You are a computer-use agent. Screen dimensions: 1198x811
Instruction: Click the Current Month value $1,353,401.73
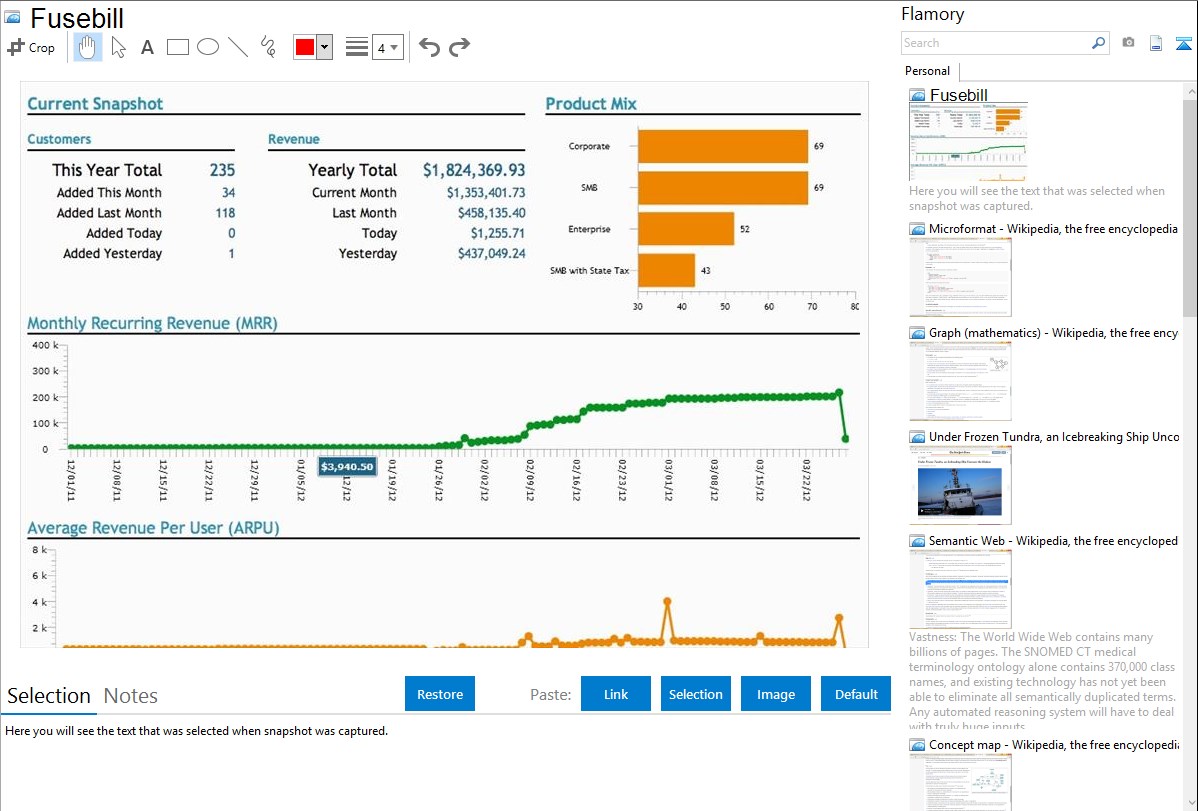pyautogui.click(x=486, y=193)
